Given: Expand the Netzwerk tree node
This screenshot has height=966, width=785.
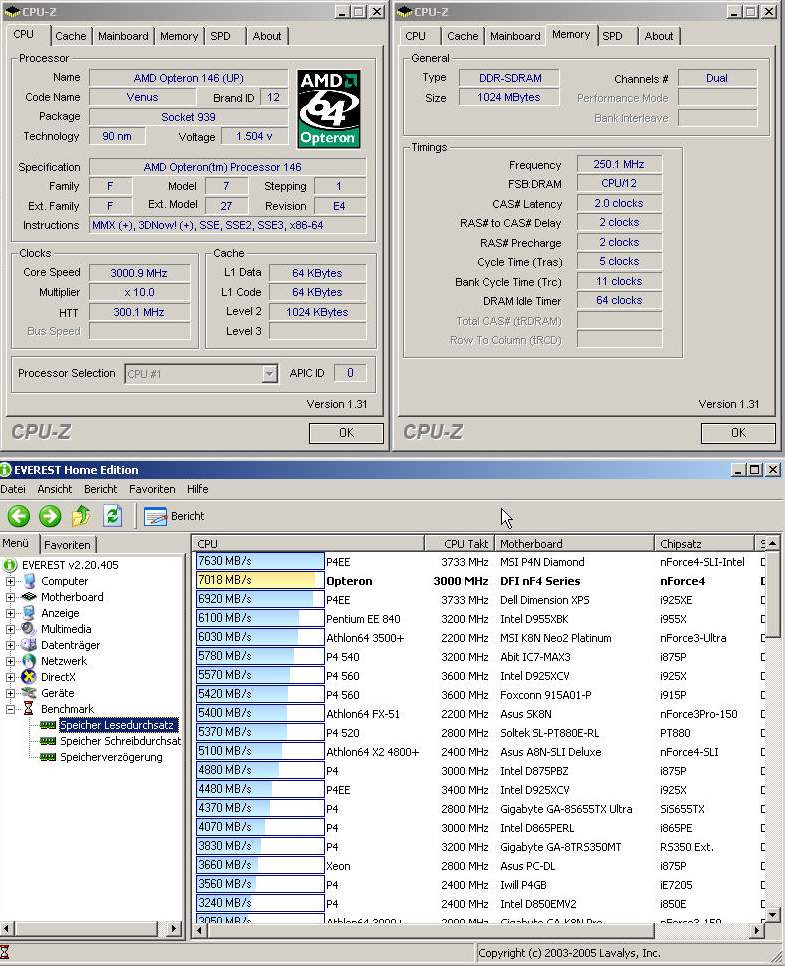Looking at the screenshot, I should point(10,661).
